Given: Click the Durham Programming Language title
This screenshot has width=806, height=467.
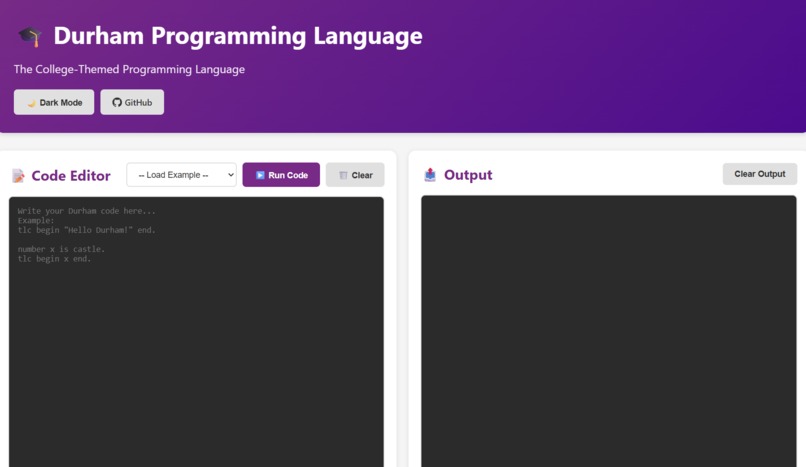Looking at the screenshot, I should pos(238,36).
